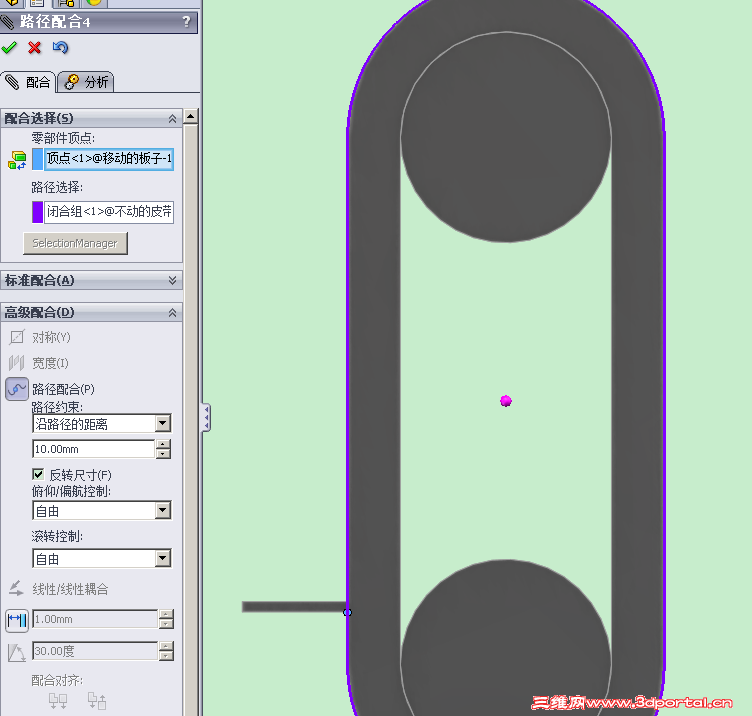Viewport: 752px width, 716px height.
Task: Click the multiple mate mode icon
Action: point(17,160)
